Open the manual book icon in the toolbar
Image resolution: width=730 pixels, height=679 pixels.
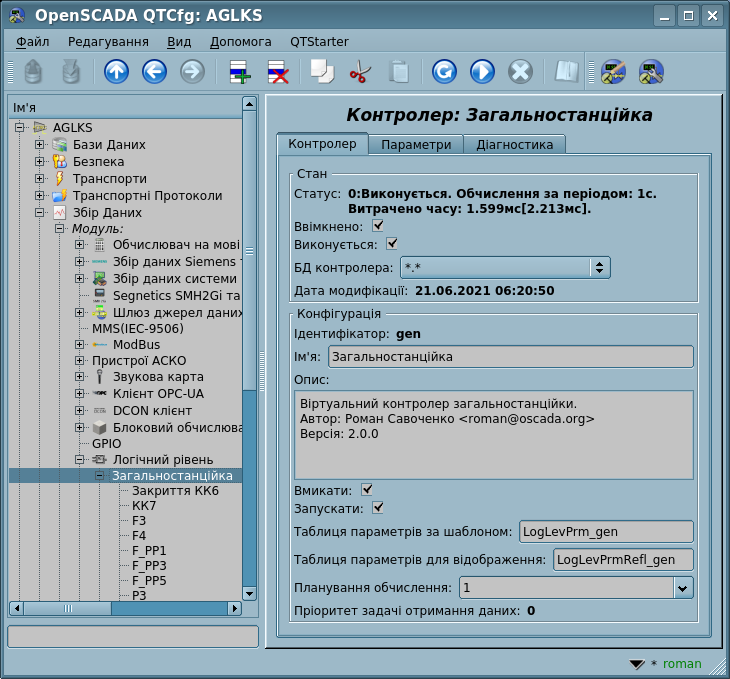point(567,72)
